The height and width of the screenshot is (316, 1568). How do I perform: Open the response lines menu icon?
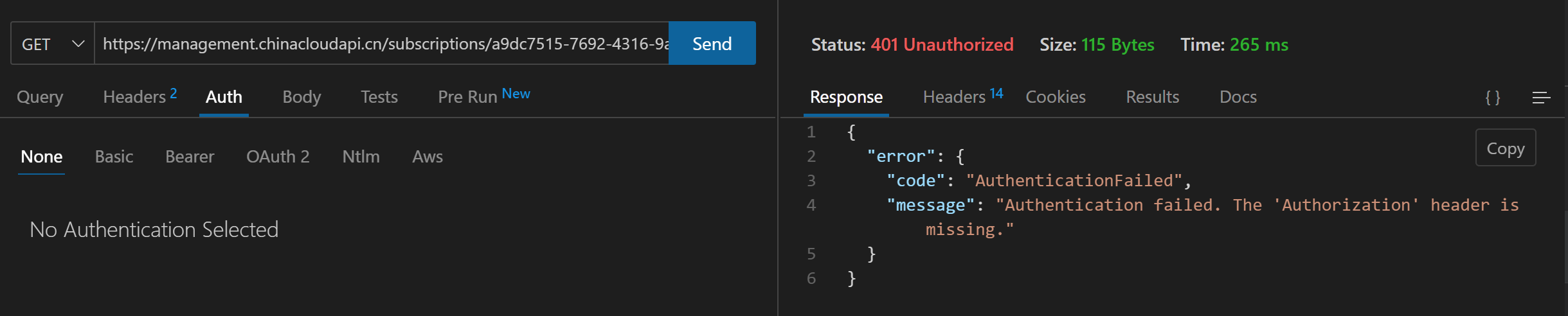[x=1541, y=98]
